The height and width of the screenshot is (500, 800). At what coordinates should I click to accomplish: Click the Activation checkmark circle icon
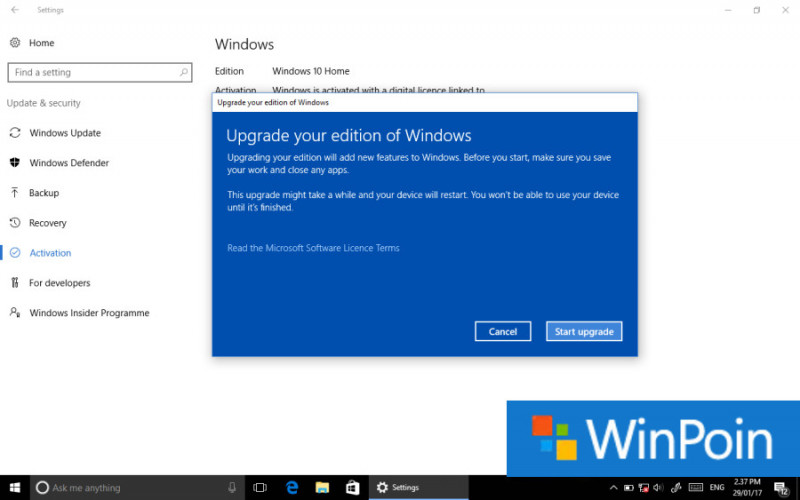click(x=15, y=253)
